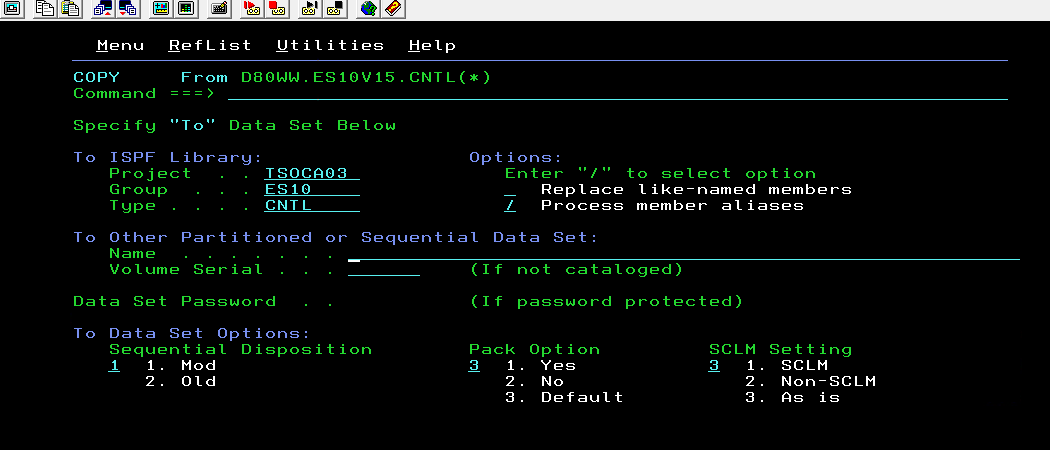Quit macro playback with black square icon

(334, 9)
